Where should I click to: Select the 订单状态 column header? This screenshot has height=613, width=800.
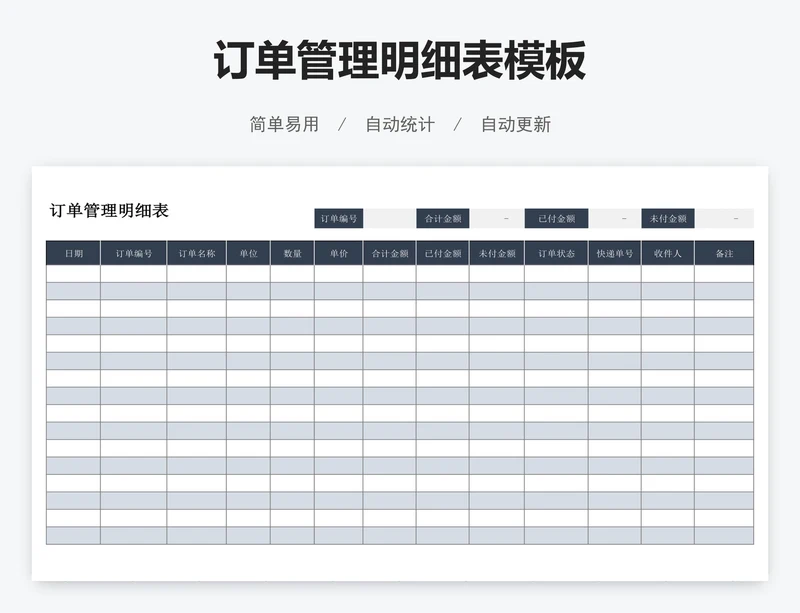pyautogui.click(x=557, y=253)
